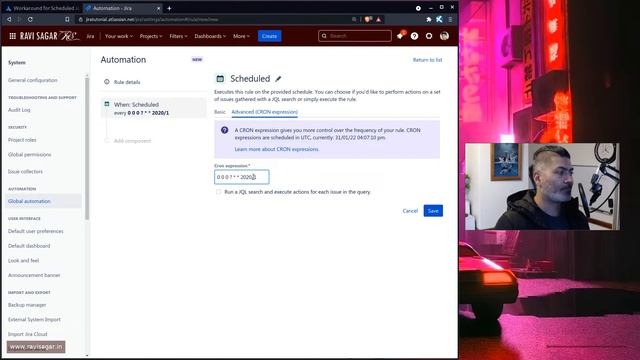
Task: Open a new browser tab with plus
Action: pyautogui.click(x=169, y=8)
